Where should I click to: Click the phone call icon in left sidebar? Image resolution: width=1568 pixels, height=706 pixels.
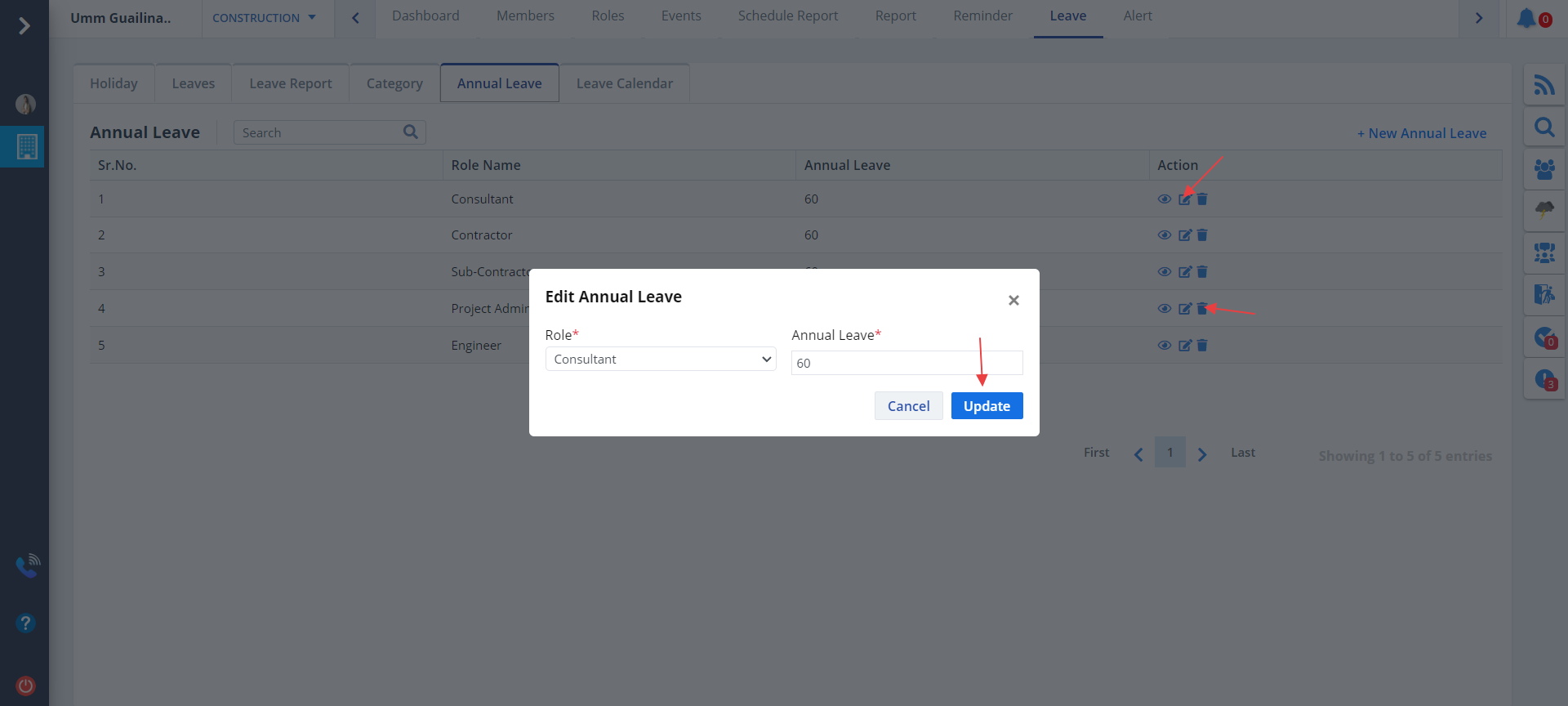pyautogui.click(x=27, y=565)
